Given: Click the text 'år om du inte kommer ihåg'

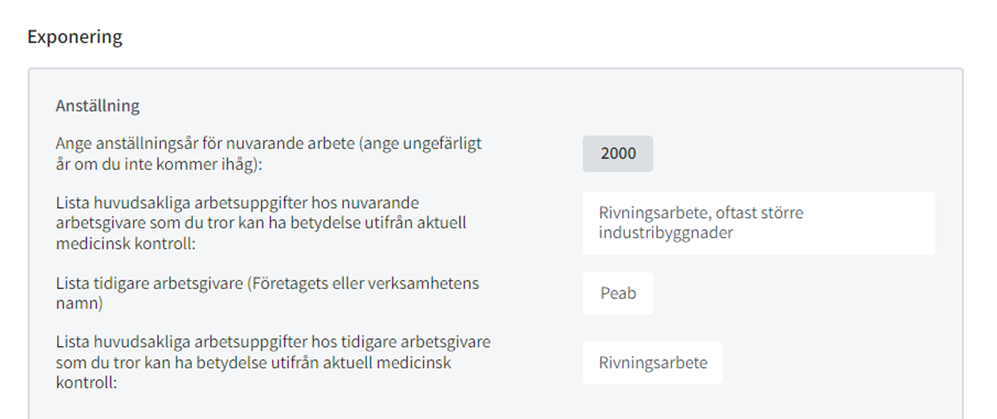Looking at the screenshot, I should pos(157,164).
